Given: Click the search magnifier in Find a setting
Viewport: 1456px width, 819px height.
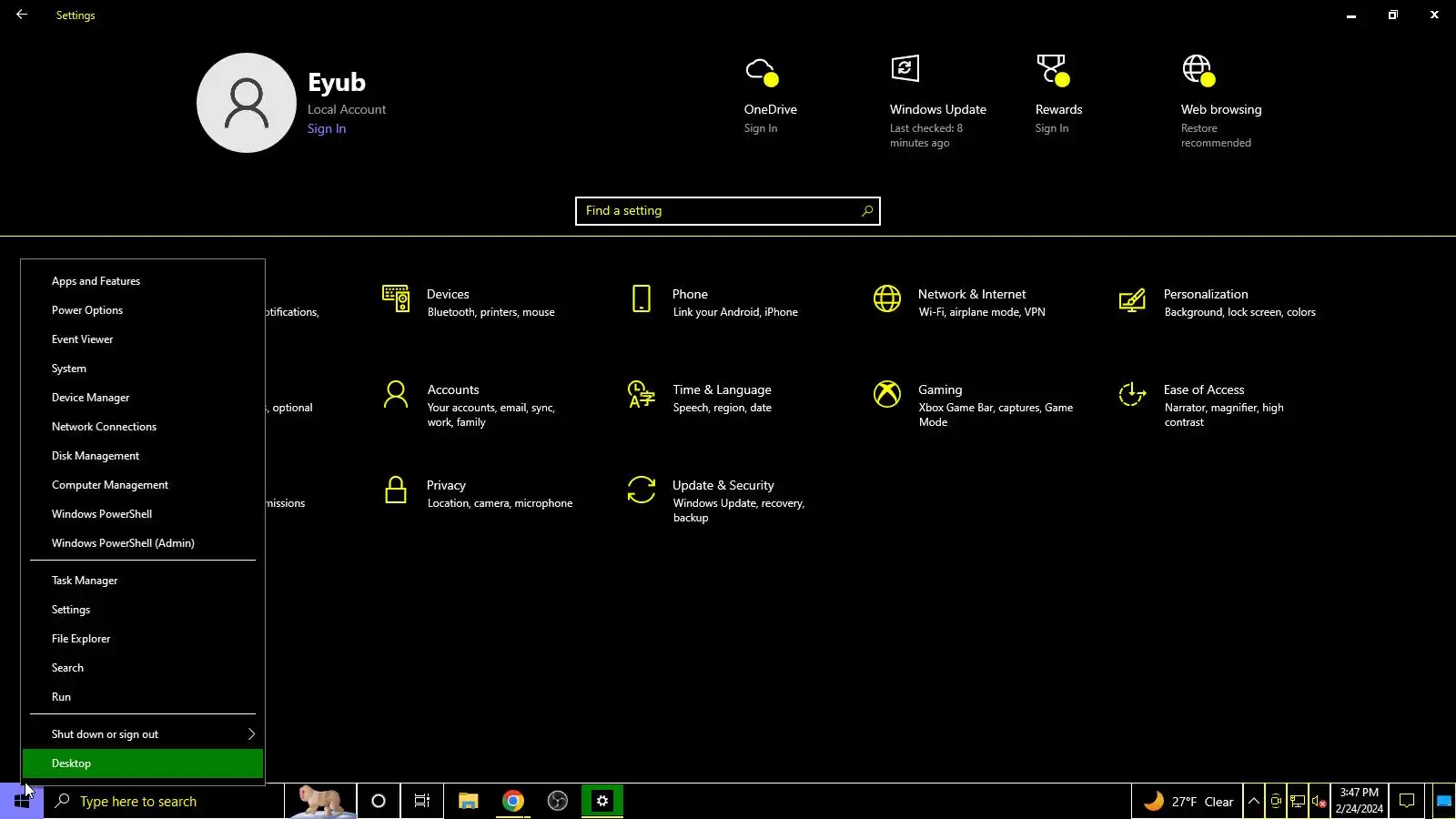Looking at the screenshot, I should coord(867,211).
